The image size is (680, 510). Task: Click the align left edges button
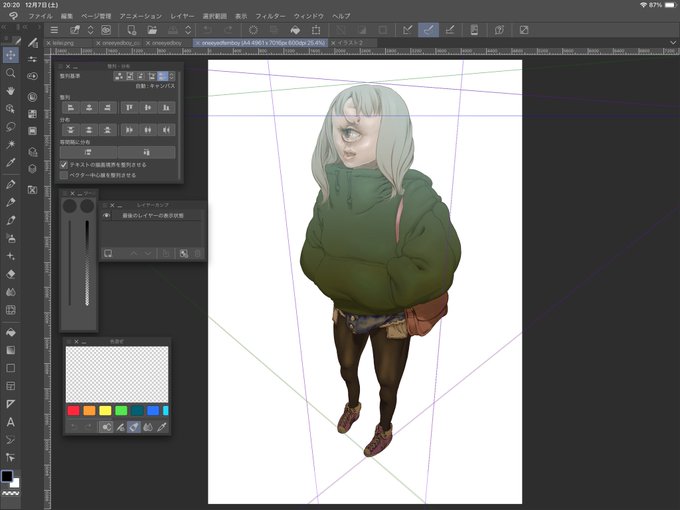[71, 108]
